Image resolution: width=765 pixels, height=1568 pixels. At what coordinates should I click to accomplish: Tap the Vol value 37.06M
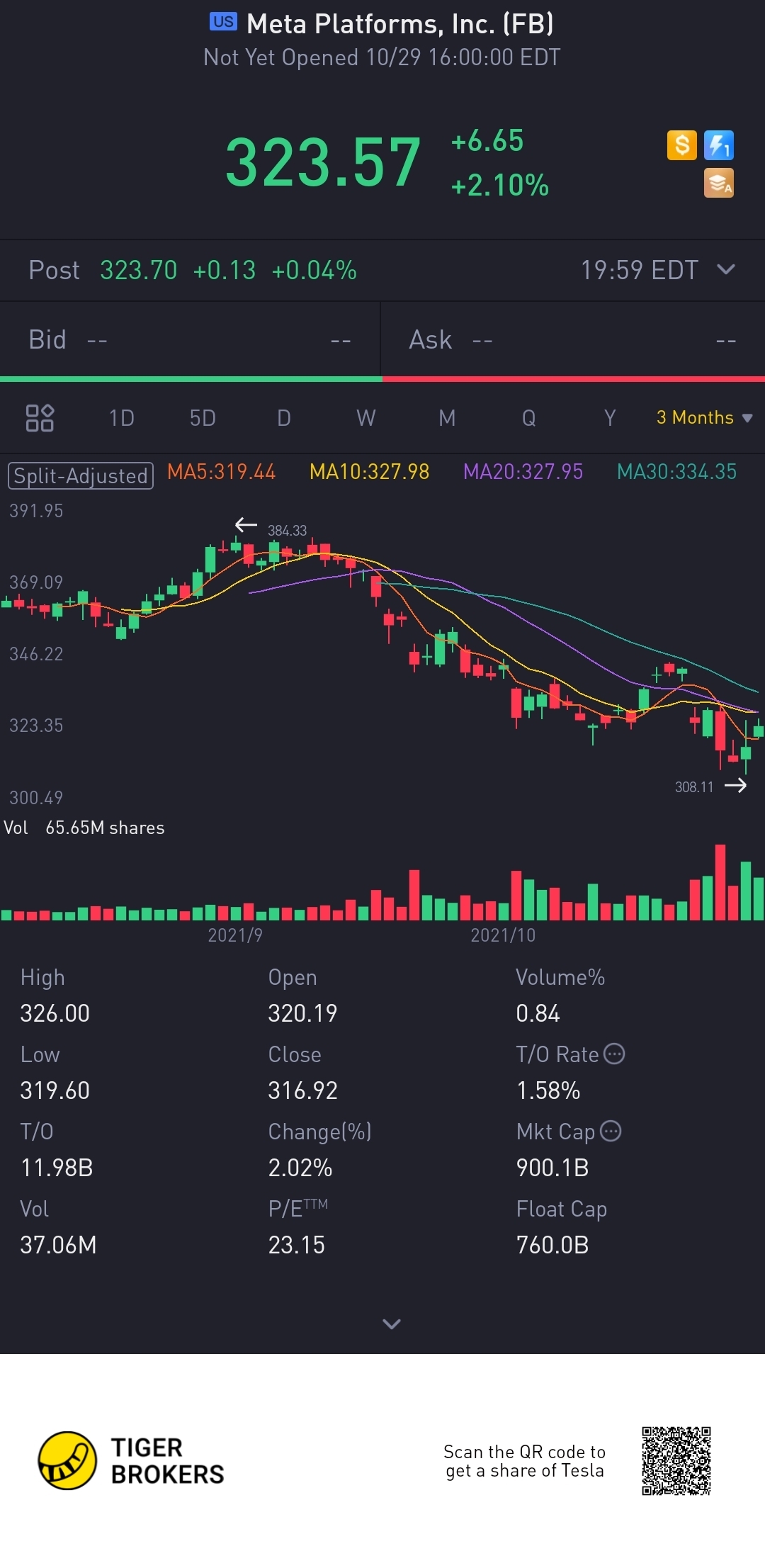click(58, 1245)
